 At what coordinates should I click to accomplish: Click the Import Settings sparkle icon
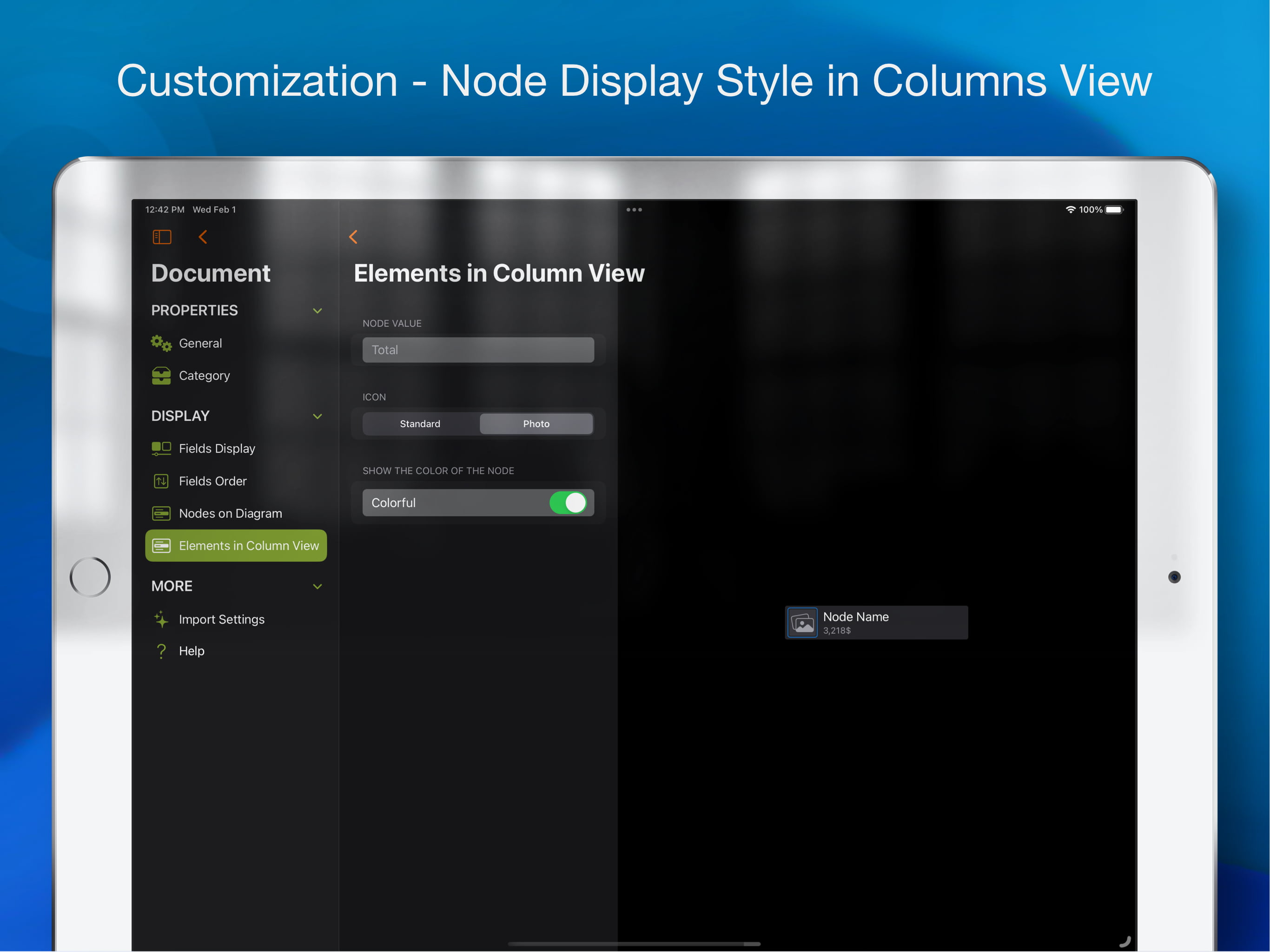[161, 619]
